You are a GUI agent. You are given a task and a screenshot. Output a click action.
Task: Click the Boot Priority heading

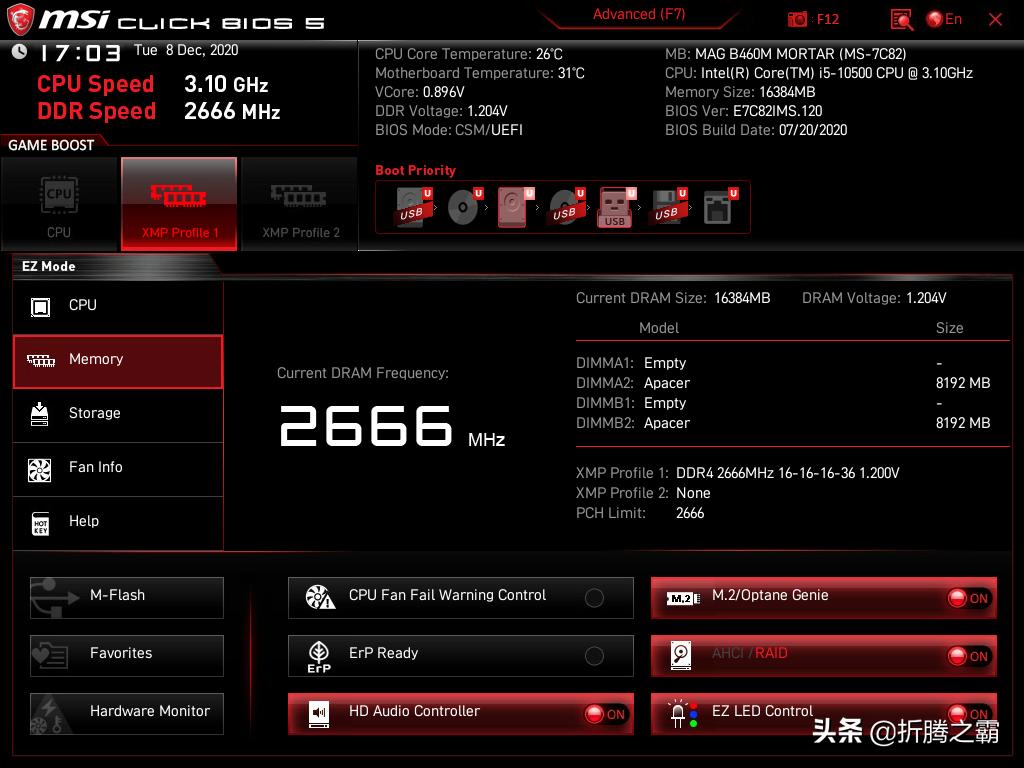[415, 170]
